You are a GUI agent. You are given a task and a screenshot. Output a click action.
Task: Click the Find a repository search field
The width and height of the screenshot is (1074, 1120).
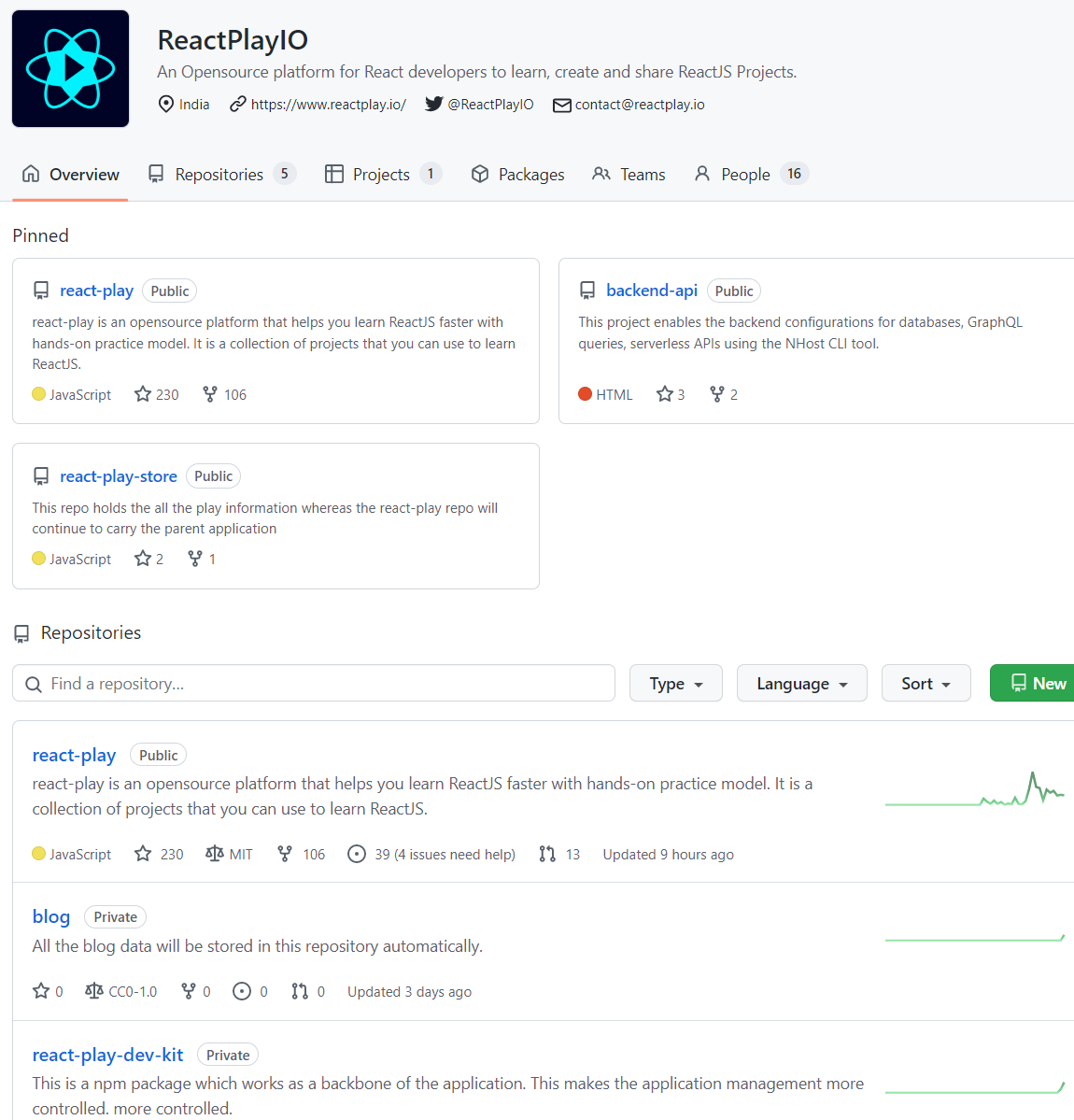tap(313, 683)
